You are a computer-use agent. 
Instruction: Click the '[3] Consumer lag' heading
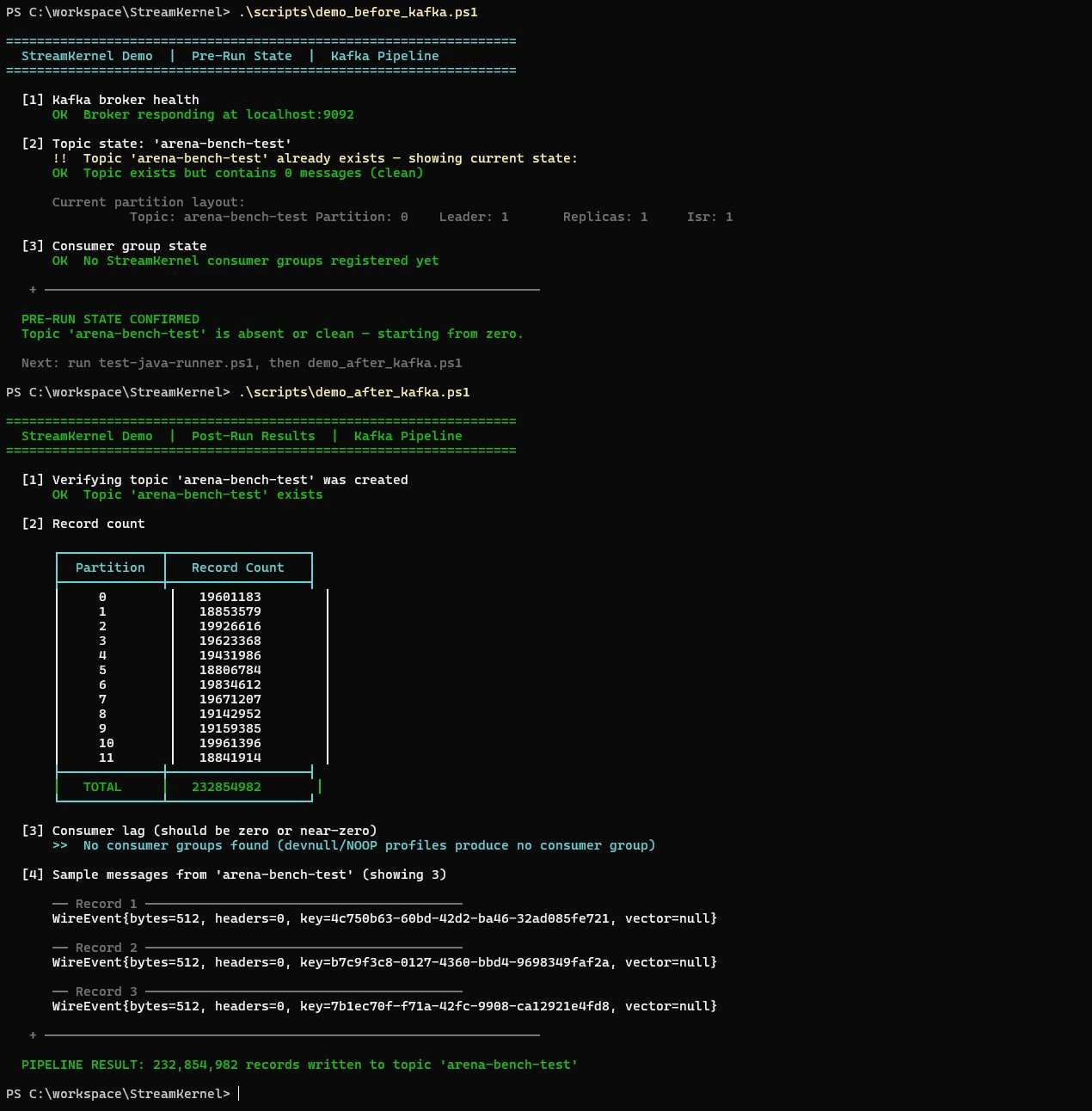coord(199,831)
